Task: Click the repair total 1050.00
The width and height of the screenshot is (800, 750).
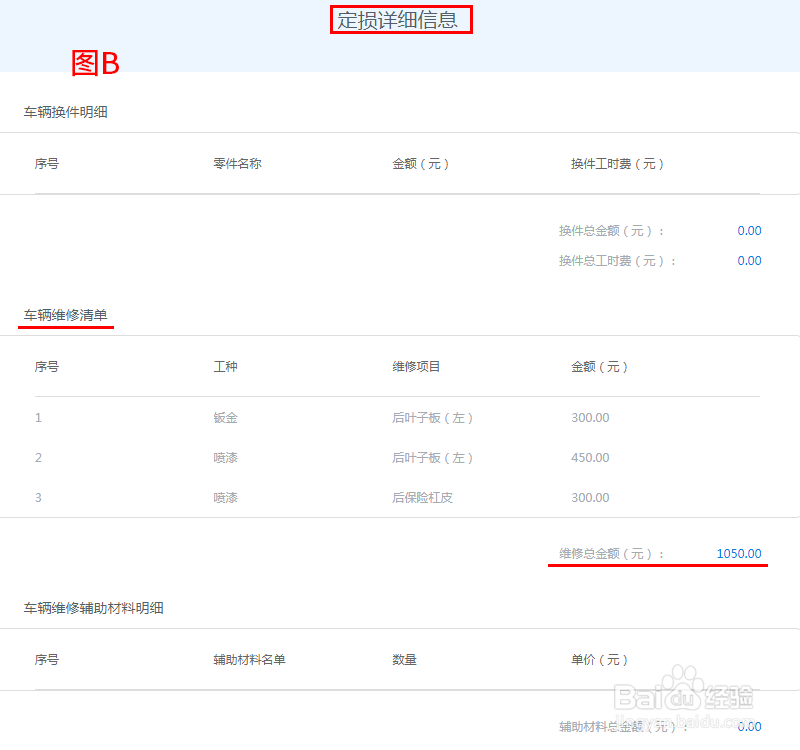Action: click(739, 554)
